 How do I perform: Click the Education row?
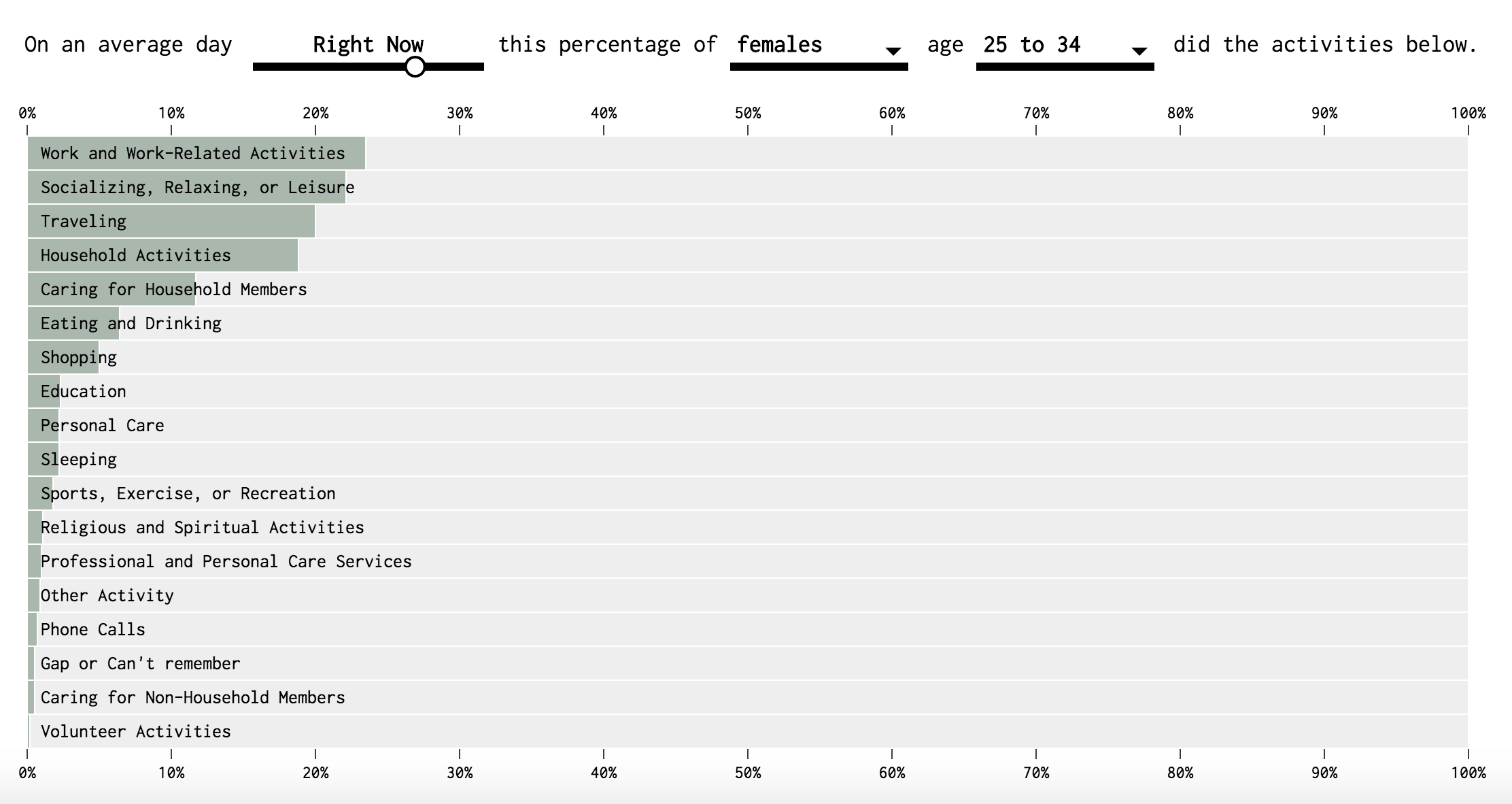tap(748, 391)
